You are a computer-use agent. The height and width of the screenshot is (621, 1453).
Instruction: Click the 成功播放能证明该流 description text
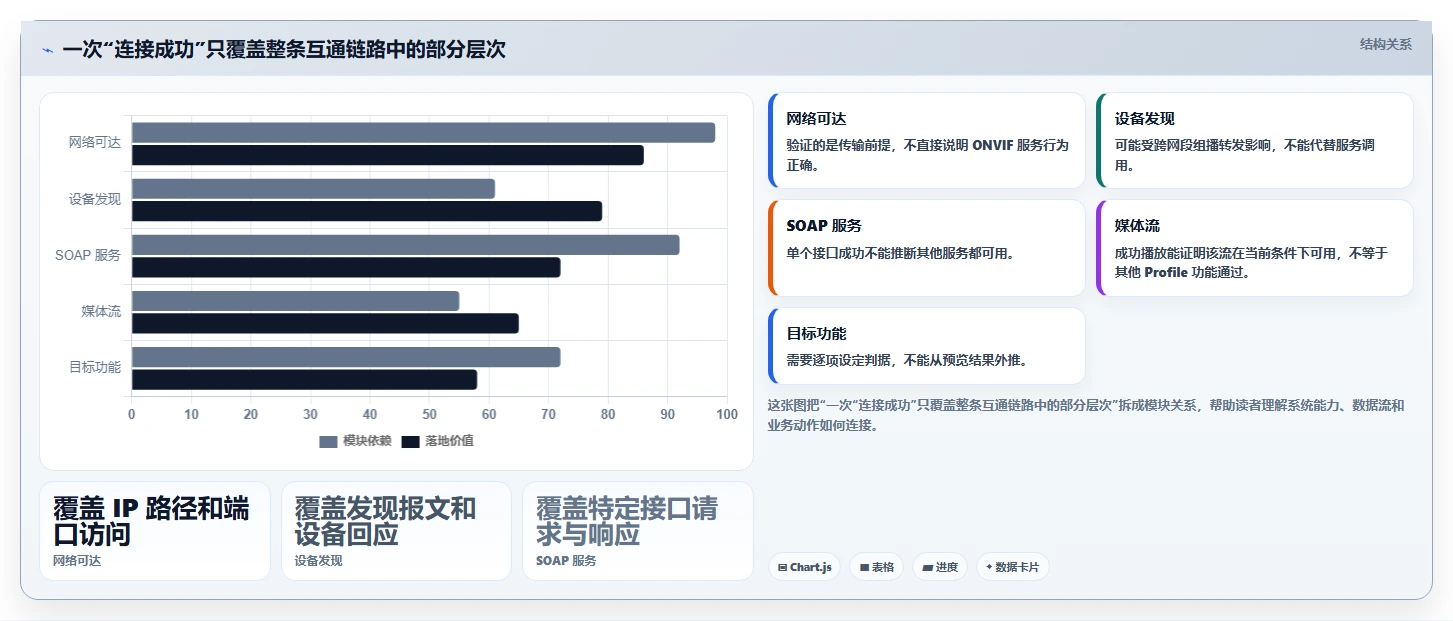tap(1252, 262)
